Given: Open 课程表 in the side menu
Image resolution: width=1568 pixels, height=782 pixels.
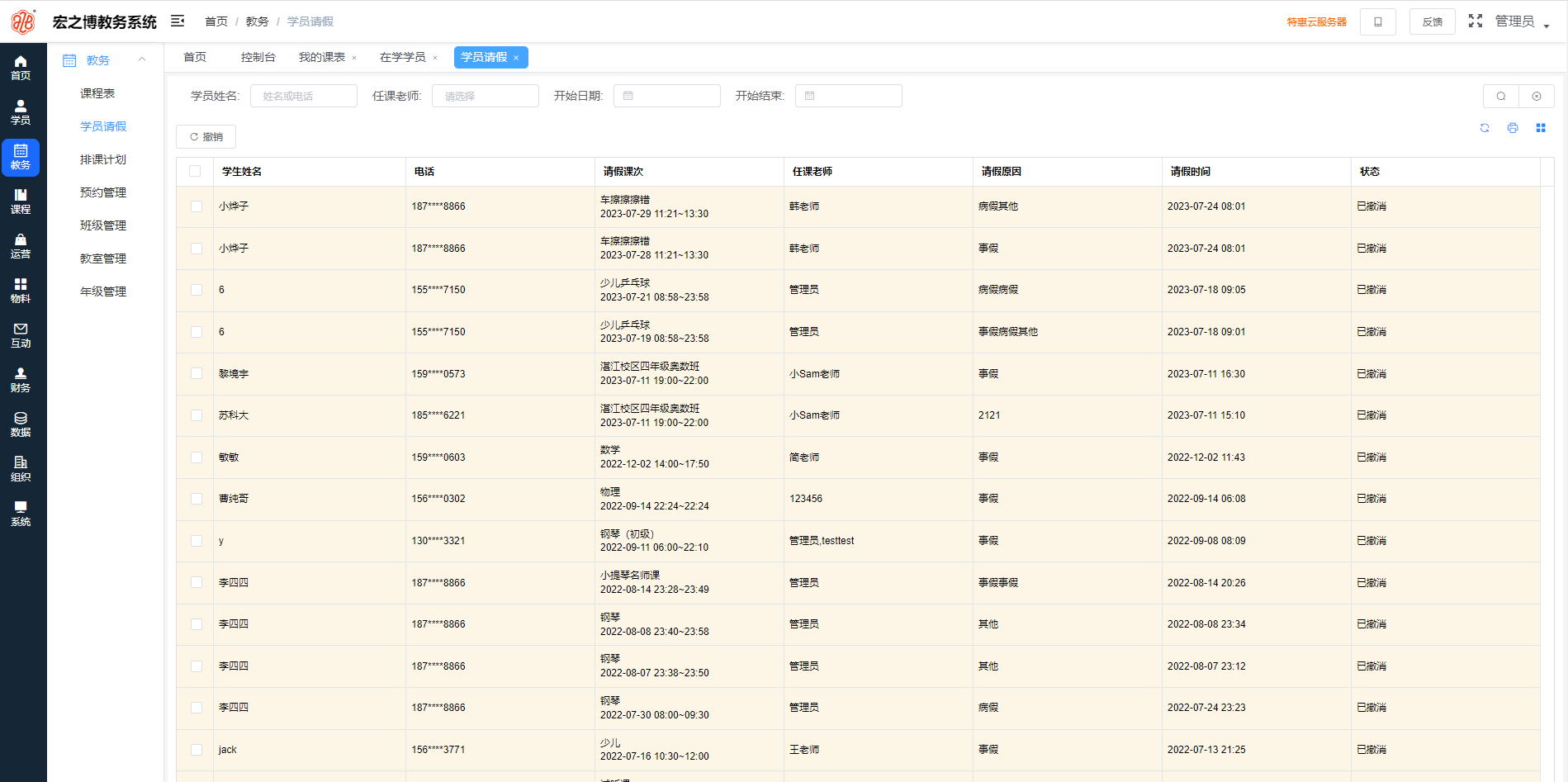Looking at the screenshot, I should pos(97,93).
